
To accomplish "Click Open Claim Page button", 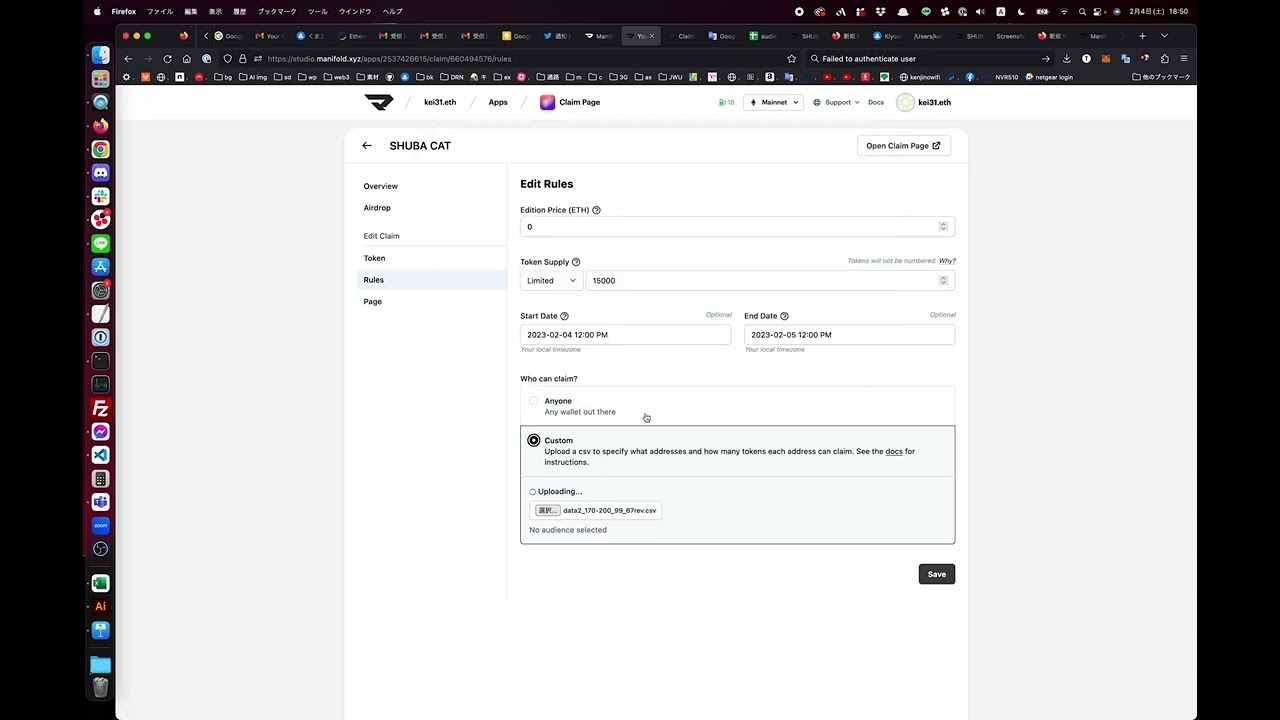I will (x=903, y=146).
